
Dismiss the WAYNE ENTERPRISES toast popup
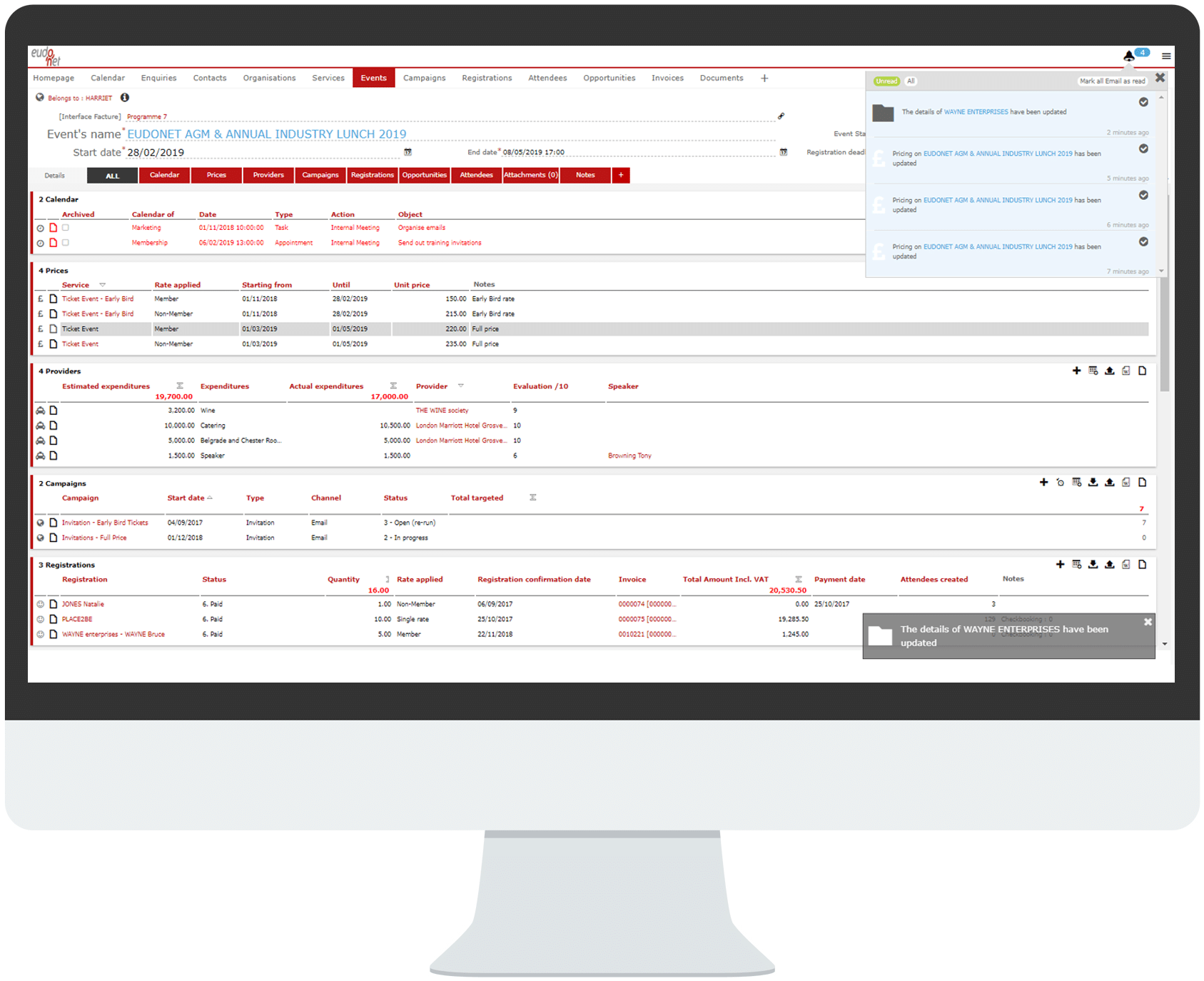pos(1148,622)
